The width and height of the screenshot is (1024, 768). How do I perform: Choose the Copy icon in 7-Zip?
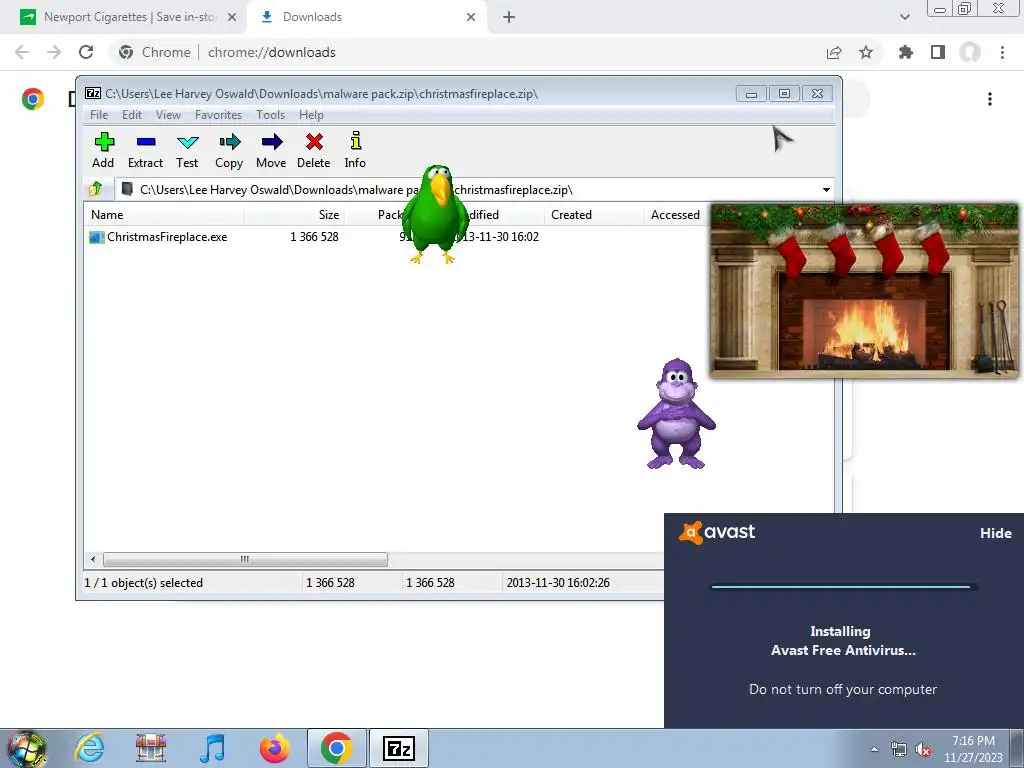[x=229, y=150]
